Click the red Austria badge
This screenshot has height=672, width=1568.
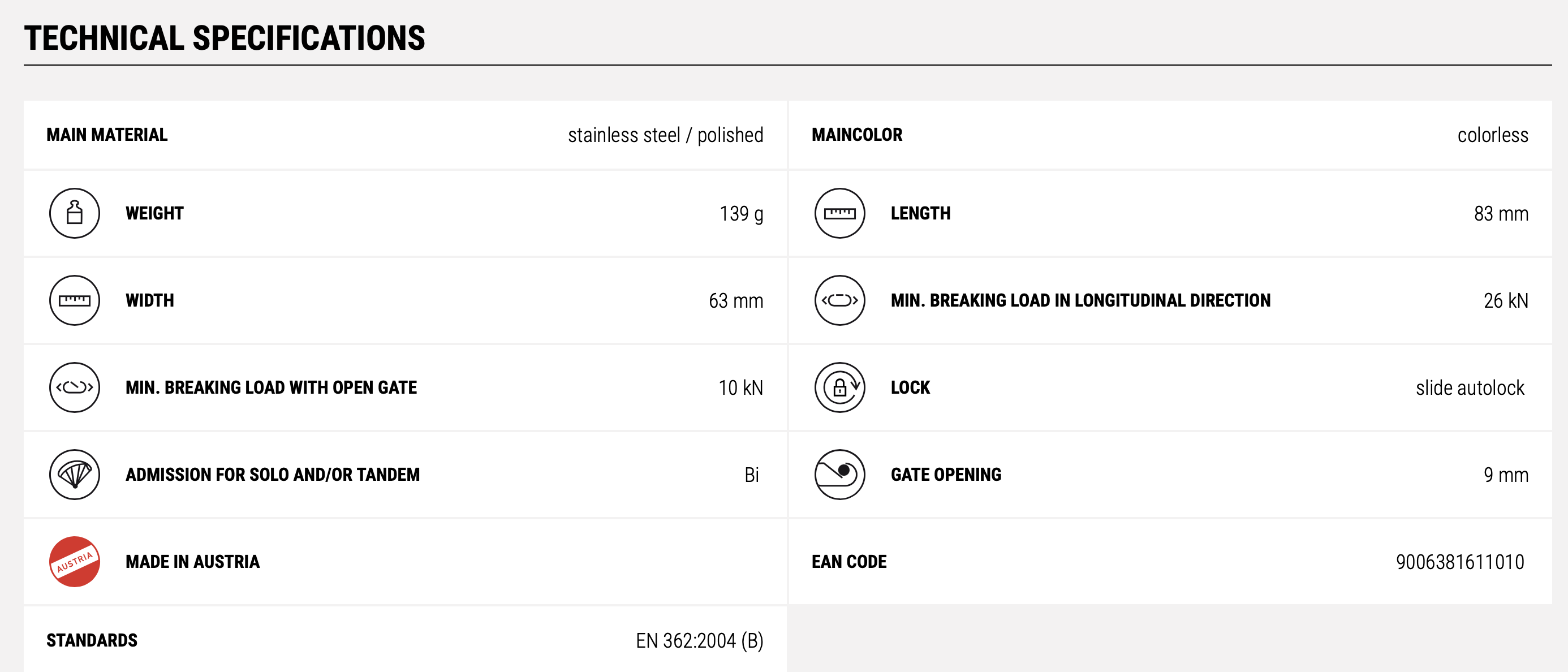[74, 561]
